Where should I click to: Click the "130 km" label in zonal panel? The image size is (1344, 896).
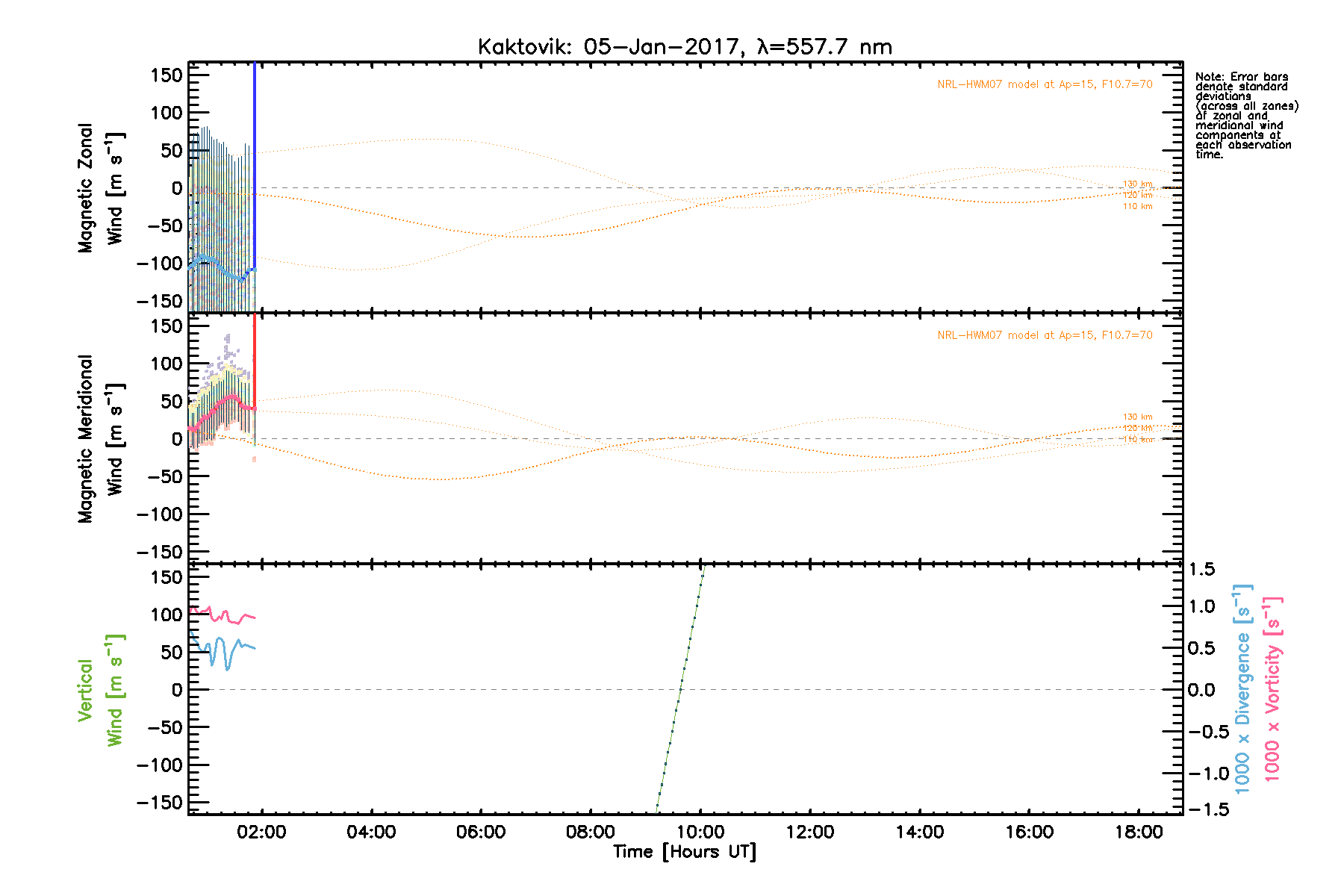coord(1138,184)
